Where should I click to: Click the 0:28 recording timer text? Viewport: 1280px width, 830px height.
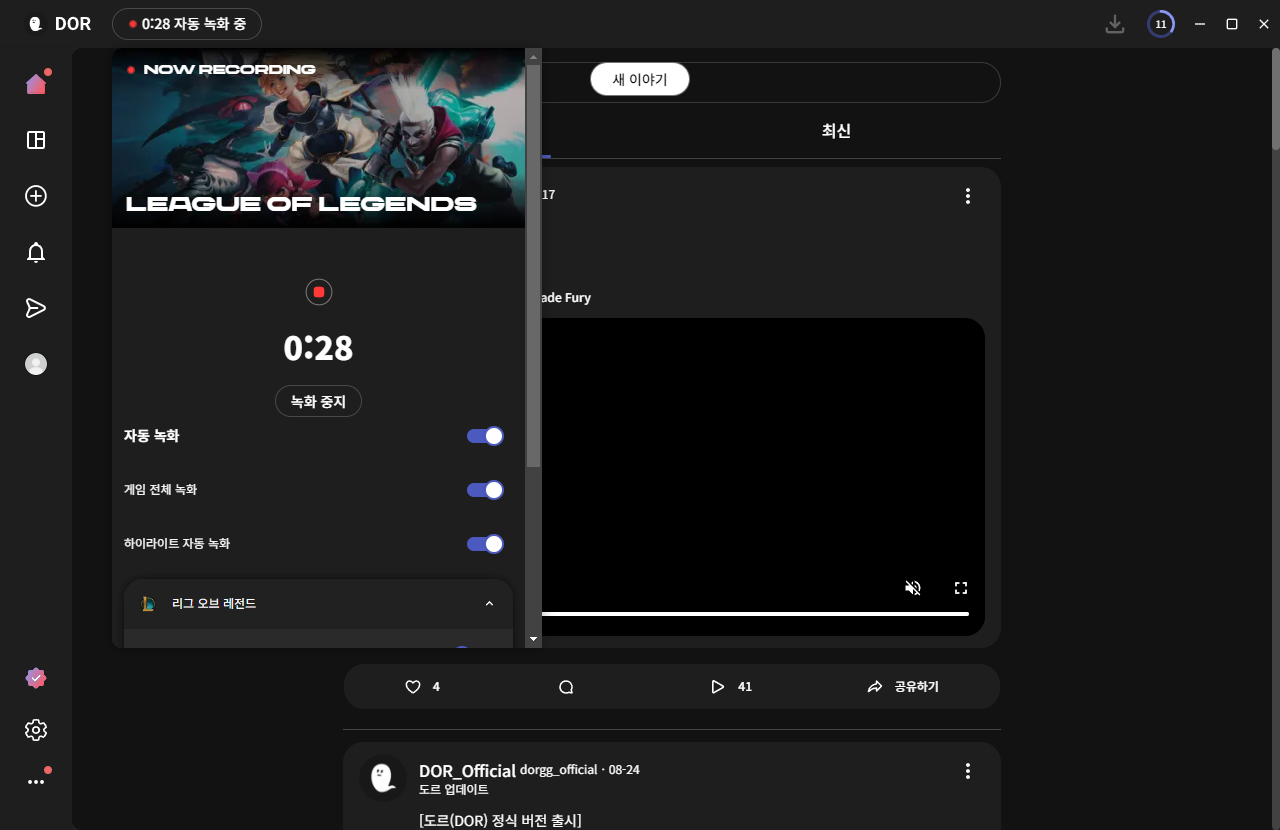[318, 348]
